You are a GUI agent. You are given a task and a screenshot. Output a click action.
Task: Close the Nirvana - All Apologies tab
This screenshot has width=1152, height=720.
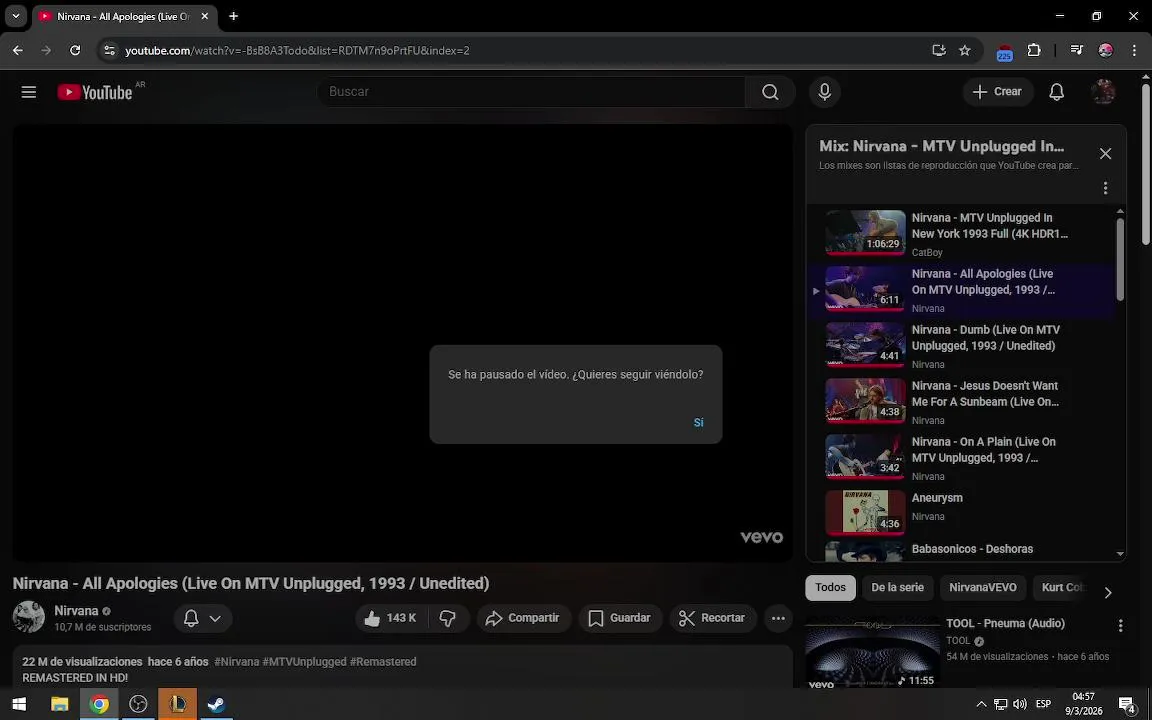[x=205, y=16]
